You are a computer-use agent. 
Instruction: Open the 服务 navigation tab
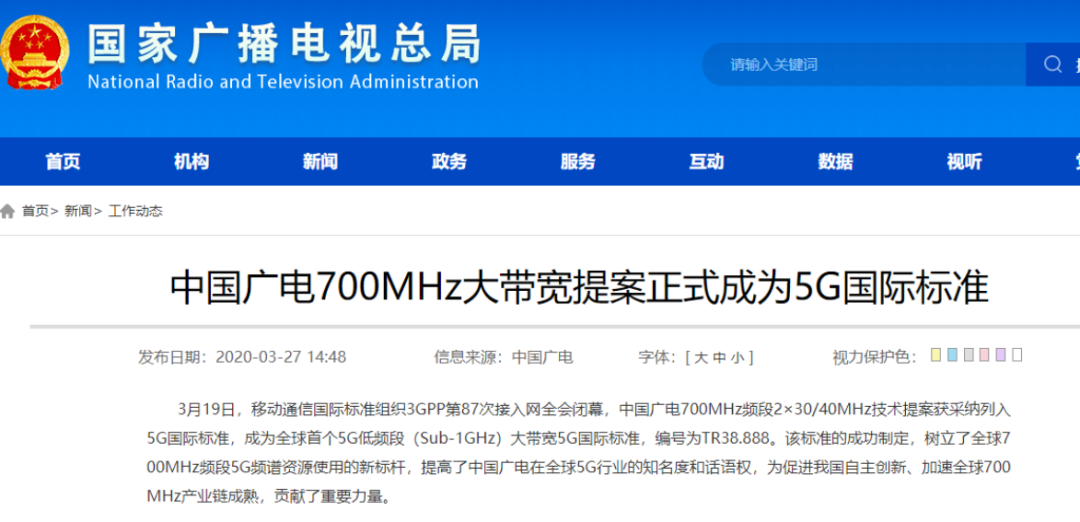tap(578, 162)
